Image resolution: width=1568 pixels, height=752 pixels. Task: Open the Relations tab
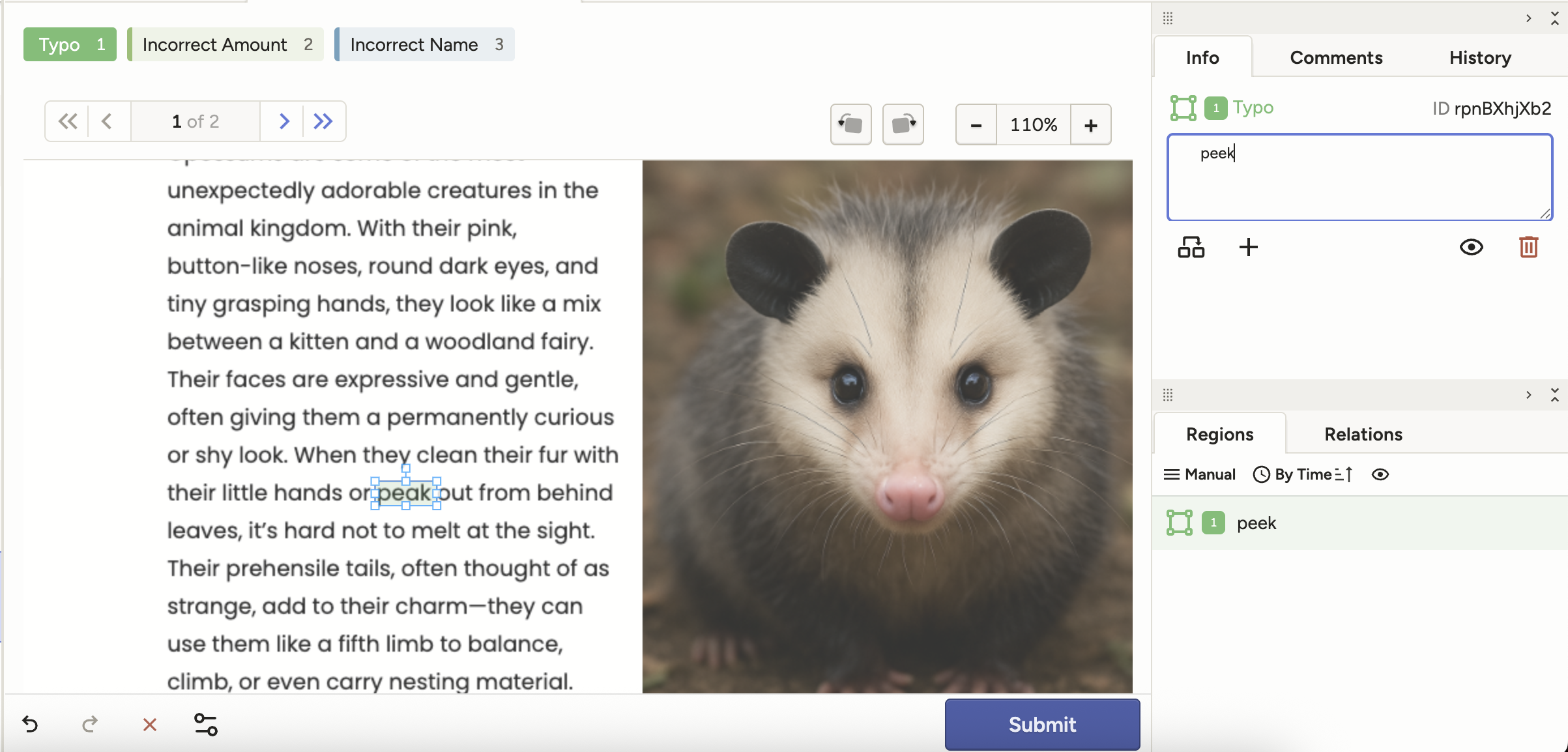(1362, 434)
